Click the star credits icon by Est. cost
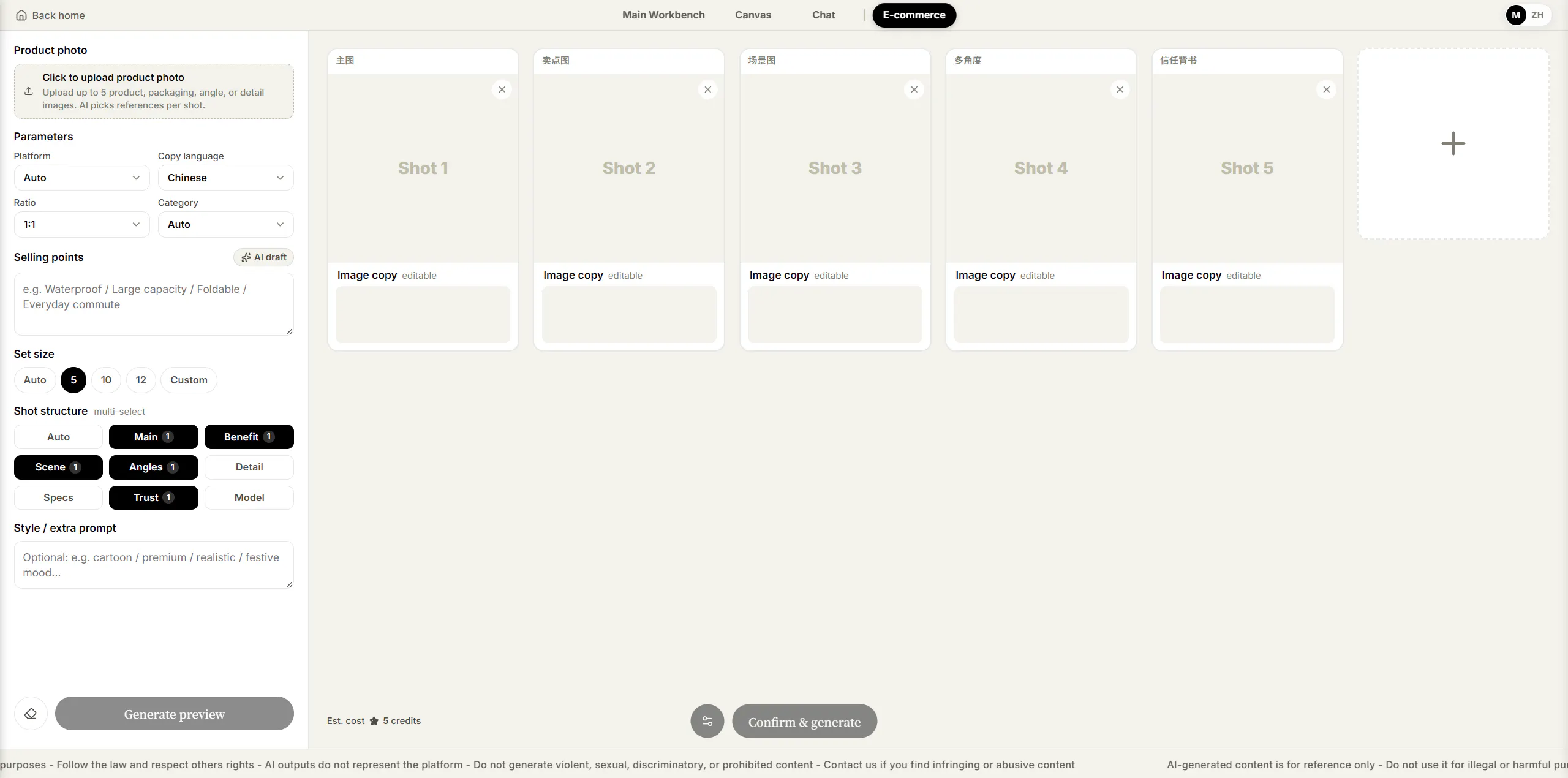 (374, 721)
